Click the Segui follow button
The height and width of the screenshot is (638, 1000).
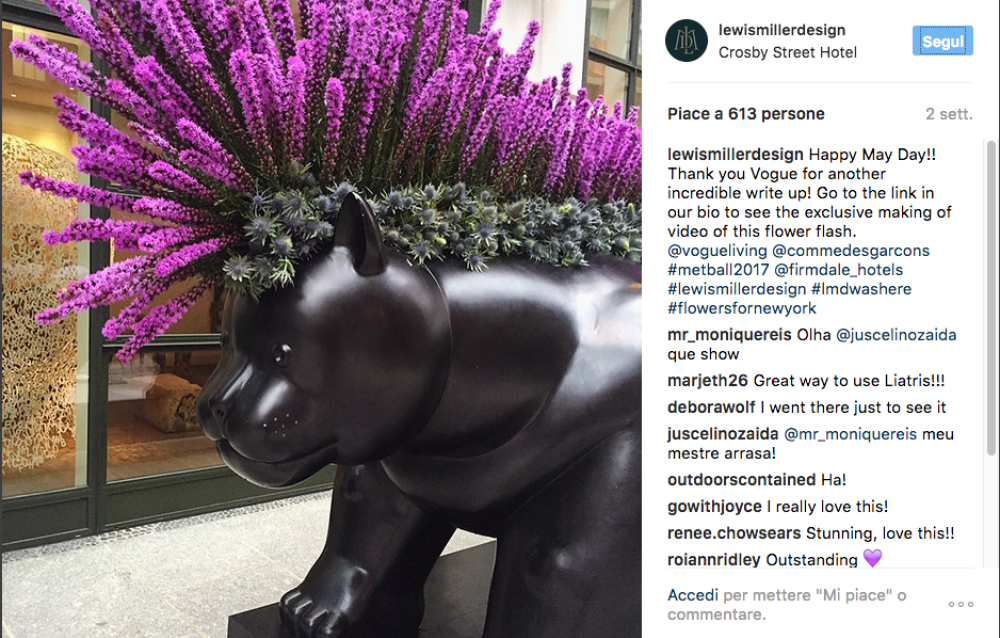943,41
